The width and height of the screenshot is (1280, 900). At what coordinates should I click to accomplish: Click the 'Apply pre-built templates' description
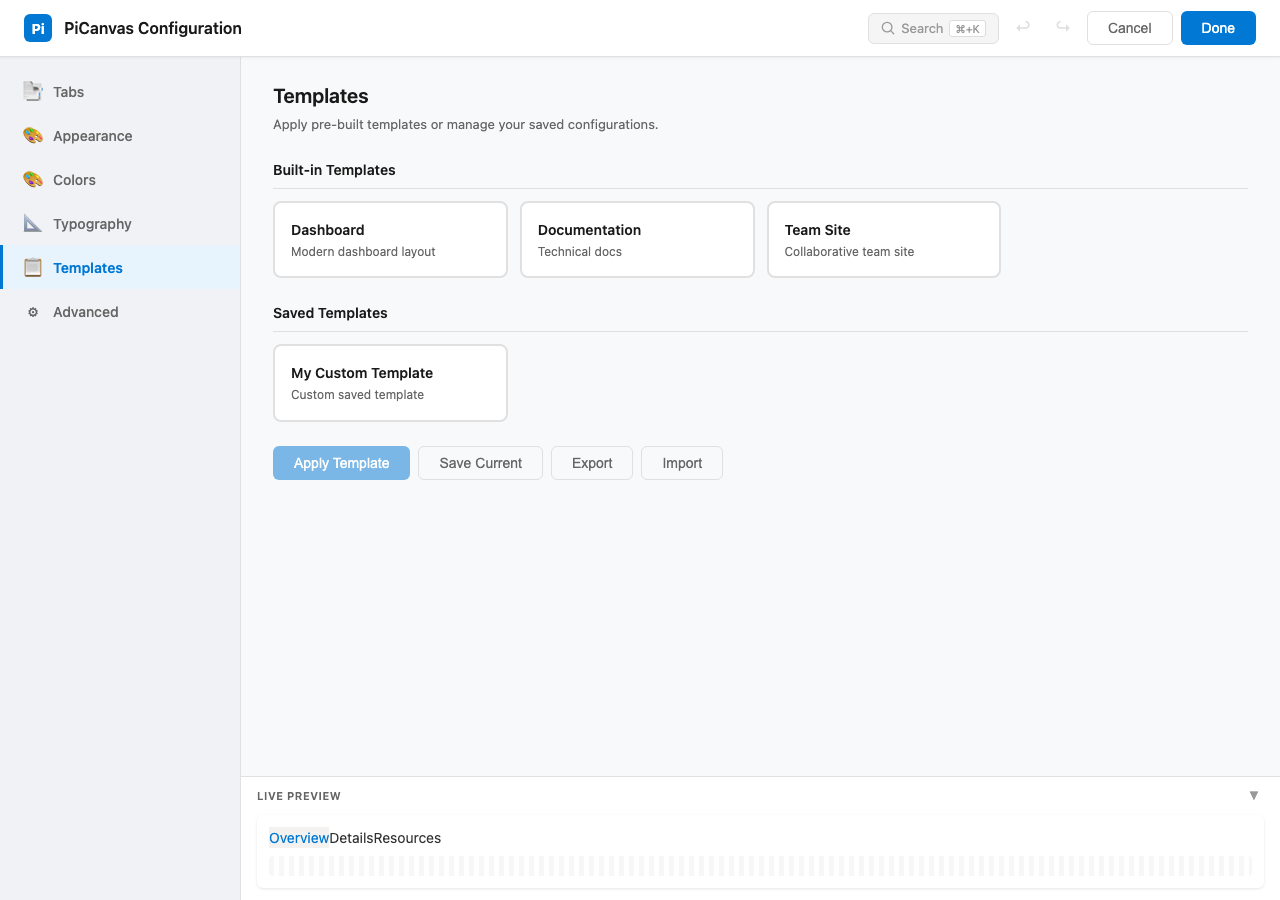point(466,125)
